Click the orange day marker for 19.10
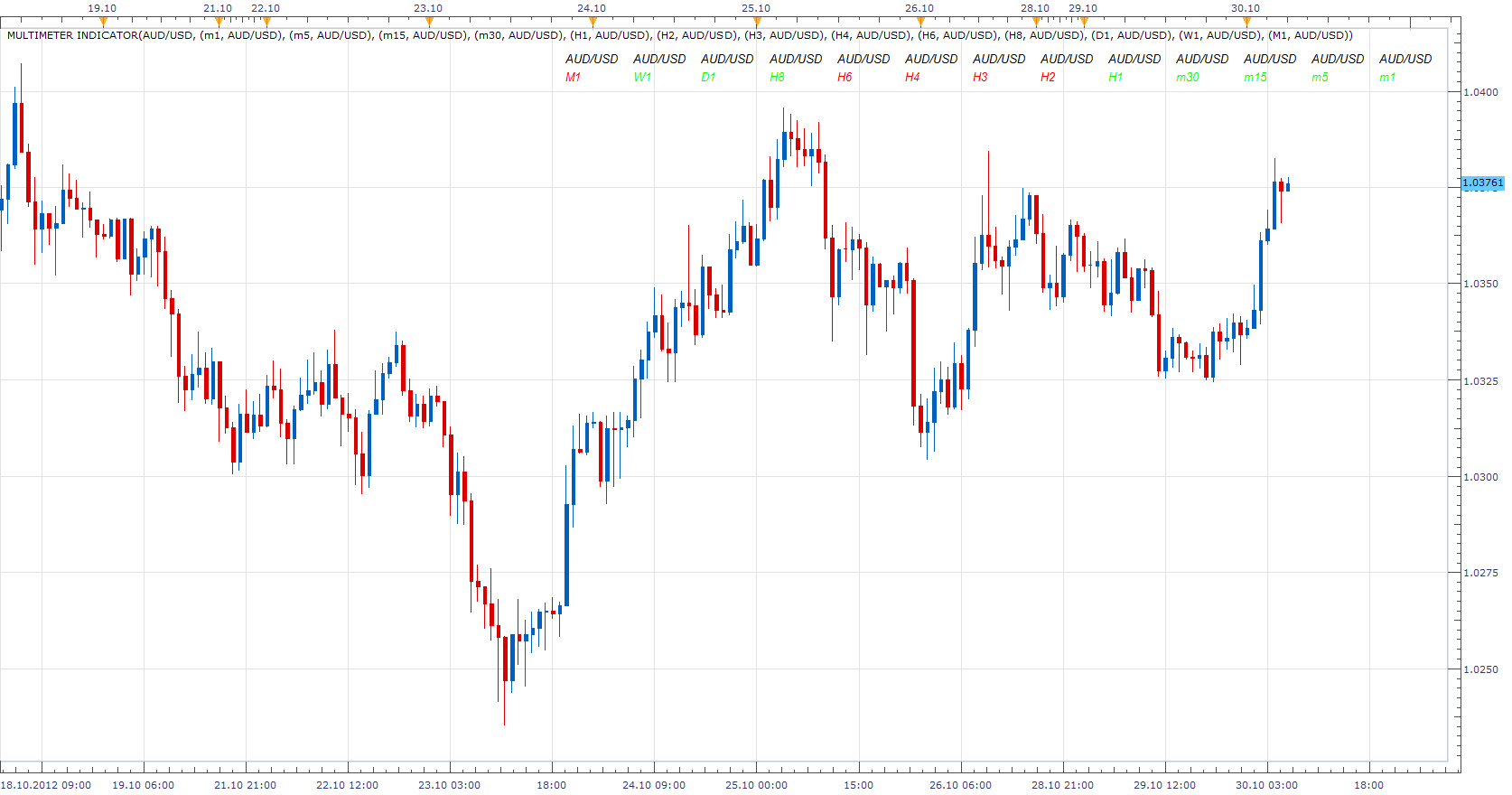1512x795 pixels. (x=103, y=21)
